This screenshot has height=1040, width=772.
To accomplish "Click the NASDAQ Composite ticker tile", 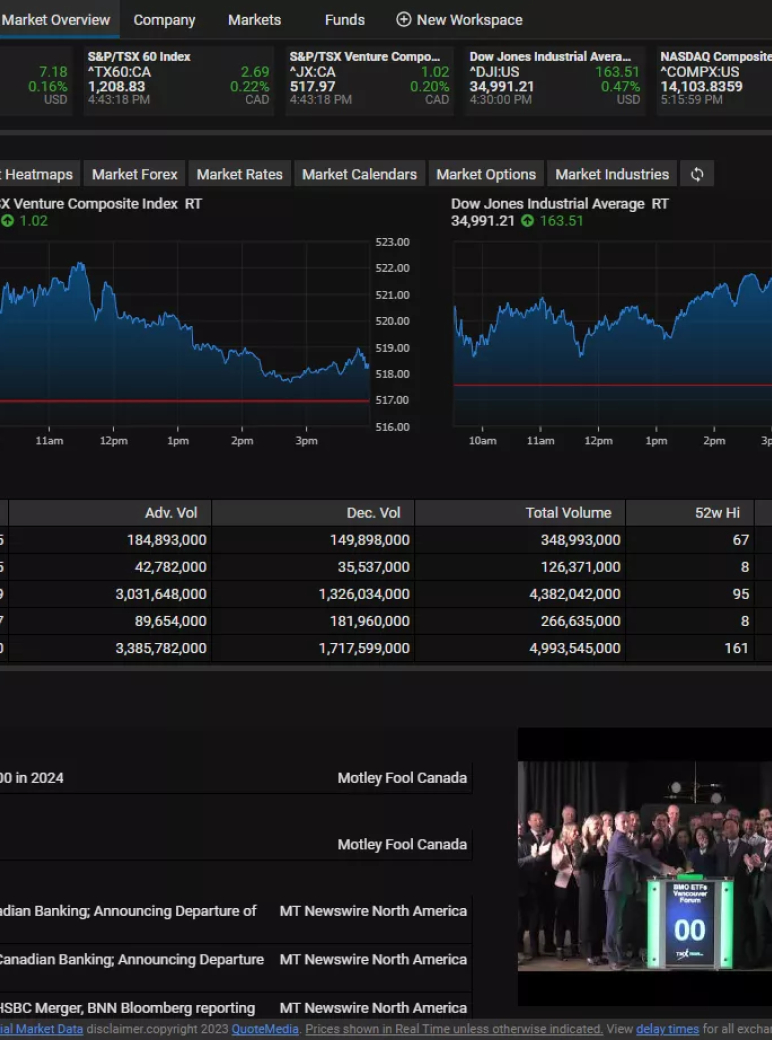I will 714,78.
